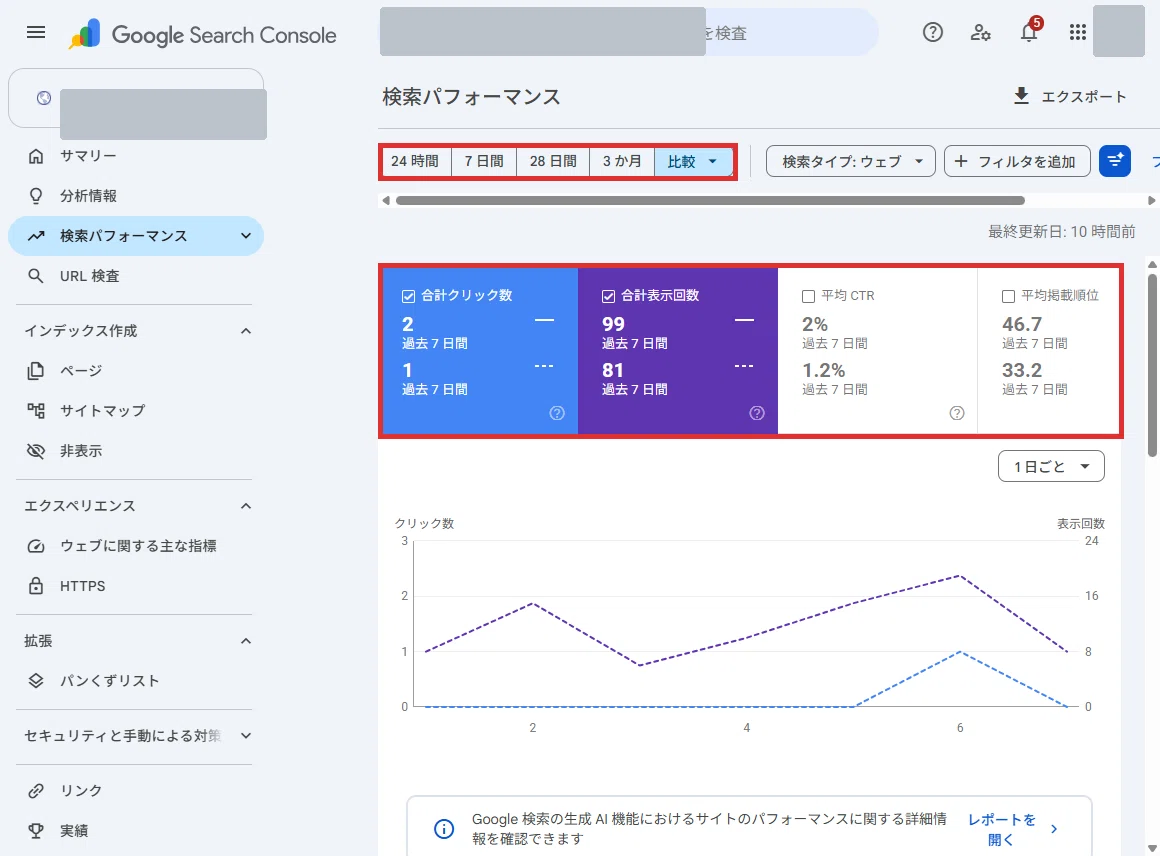
Task: Click the 46.7 average position value
Action: tap(1022, 324)
